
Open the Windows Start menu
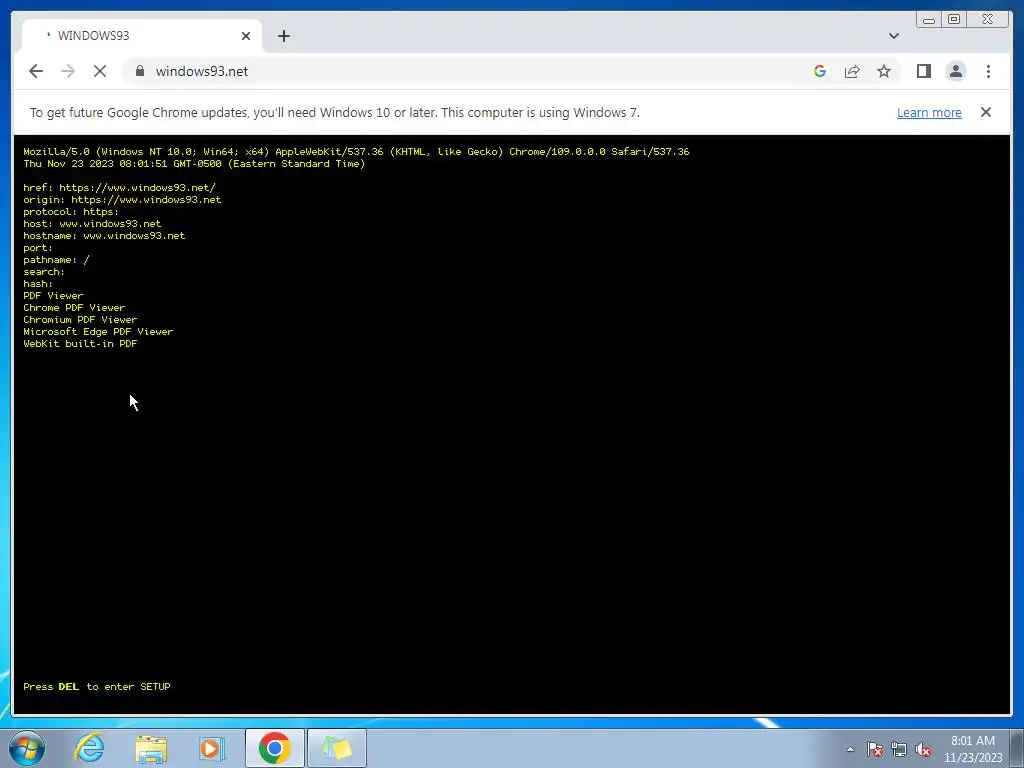coord(27,748)
